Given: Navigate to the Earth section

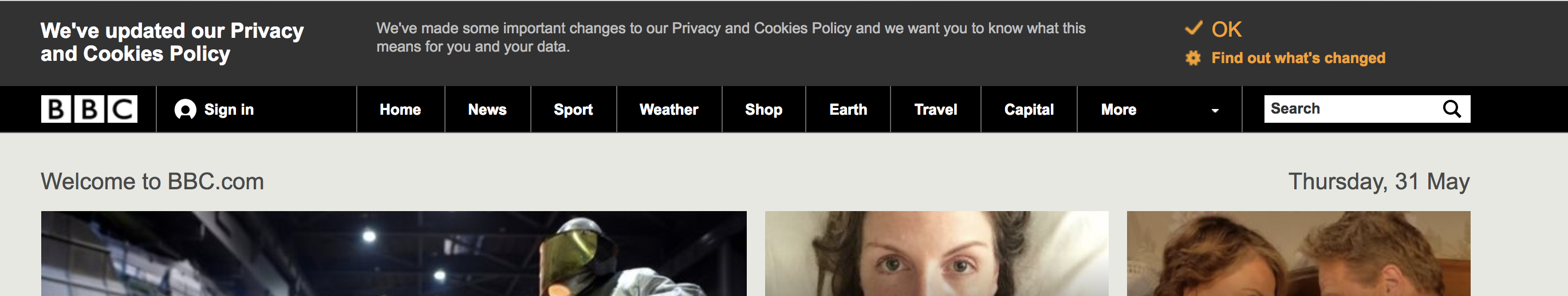Looking at the screenshot, I should tap(848, 110).
